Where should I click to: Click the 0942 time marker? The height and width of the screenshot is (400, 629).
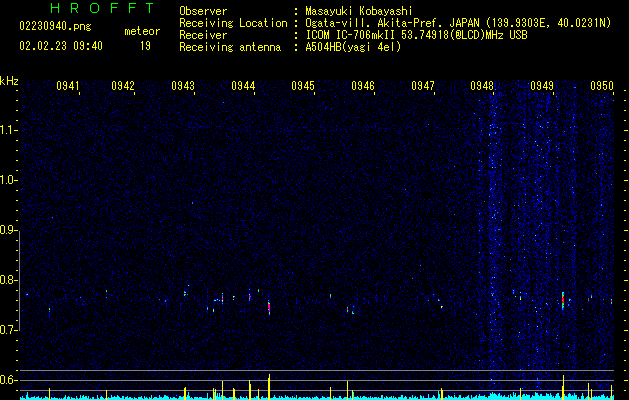coord(123,85)
